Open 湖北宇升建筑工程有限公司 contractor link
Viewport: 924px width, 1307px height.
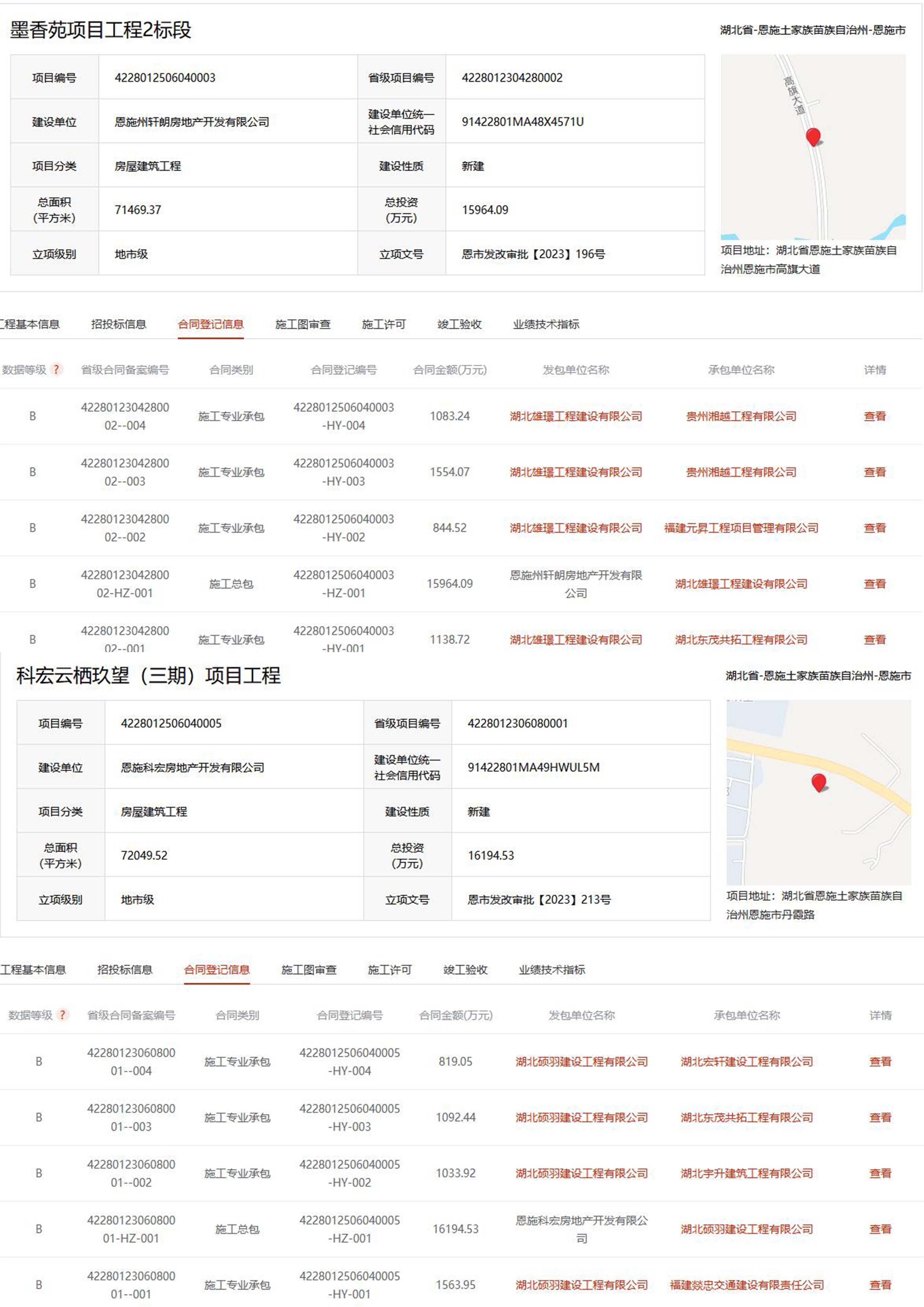(x=746, y=1173)
